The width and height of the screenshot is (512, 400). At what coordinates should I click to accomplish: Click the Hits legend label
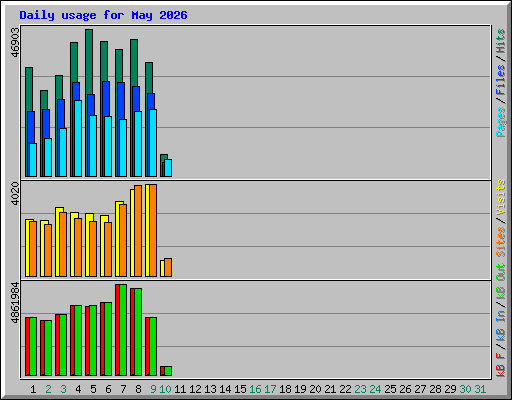[x=501, y=41]
